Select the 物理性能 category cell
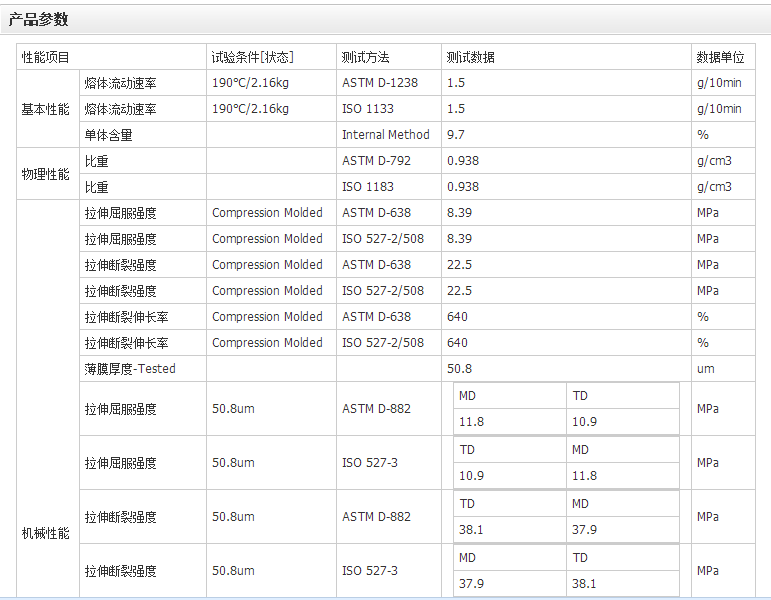This screenshot has height=600, width=771. pyautogui.click(x=46, y=174)
